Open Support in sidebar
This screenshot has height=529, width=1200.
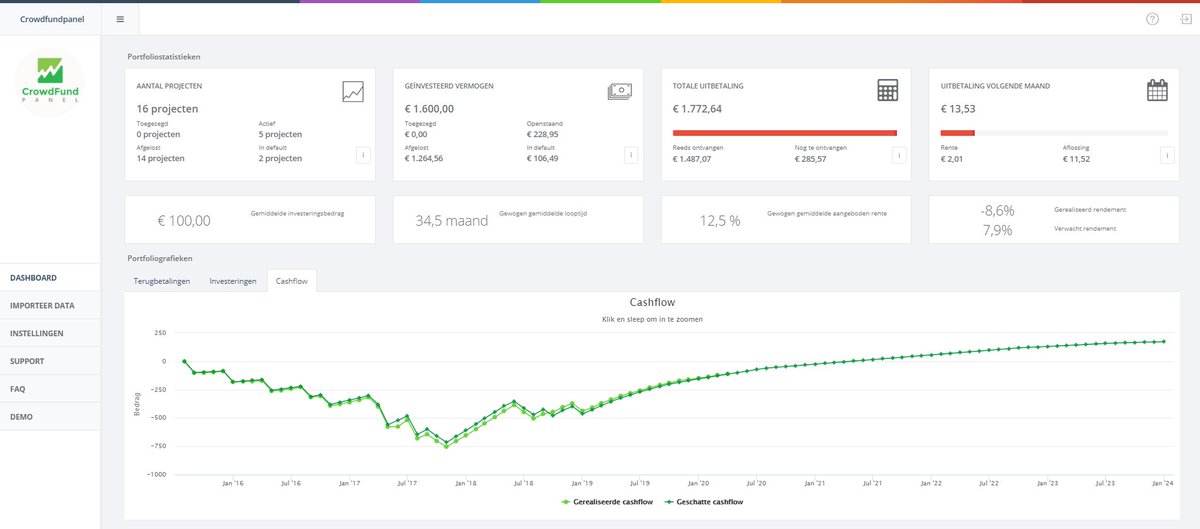50,361
